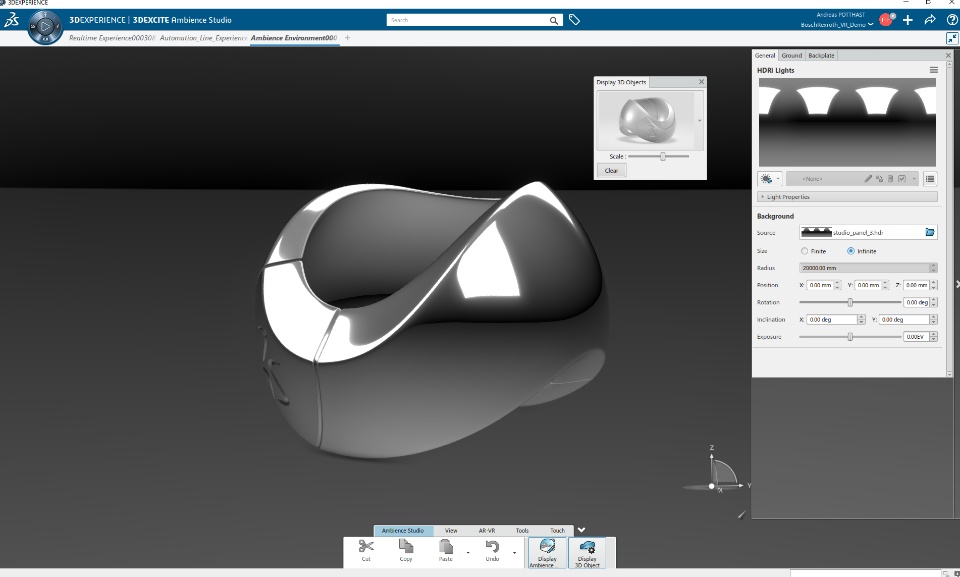The height and width of the screenshot is (577, 960).
Task: Adjust the Exposure slider
Action: click(x=850, y=336)
